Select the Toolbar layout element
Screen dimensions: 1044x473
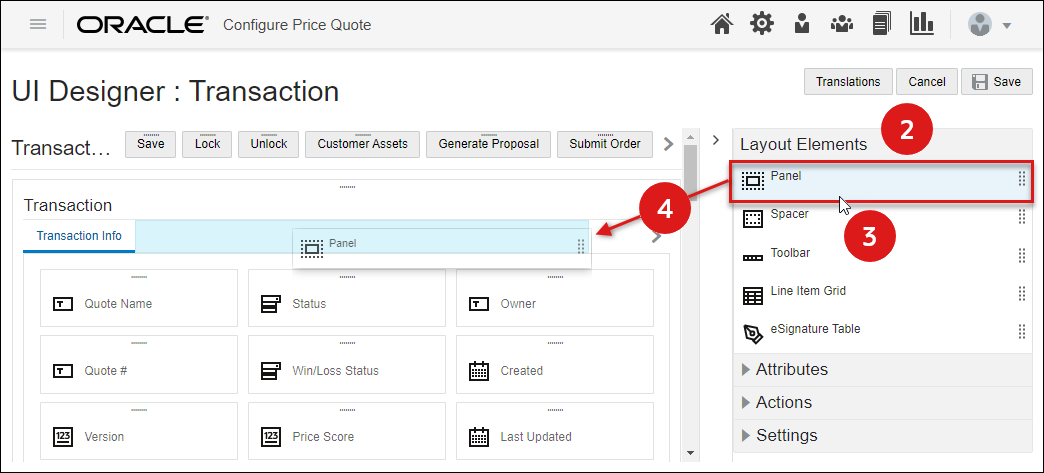pyautogui.click(x=790, y=254)
